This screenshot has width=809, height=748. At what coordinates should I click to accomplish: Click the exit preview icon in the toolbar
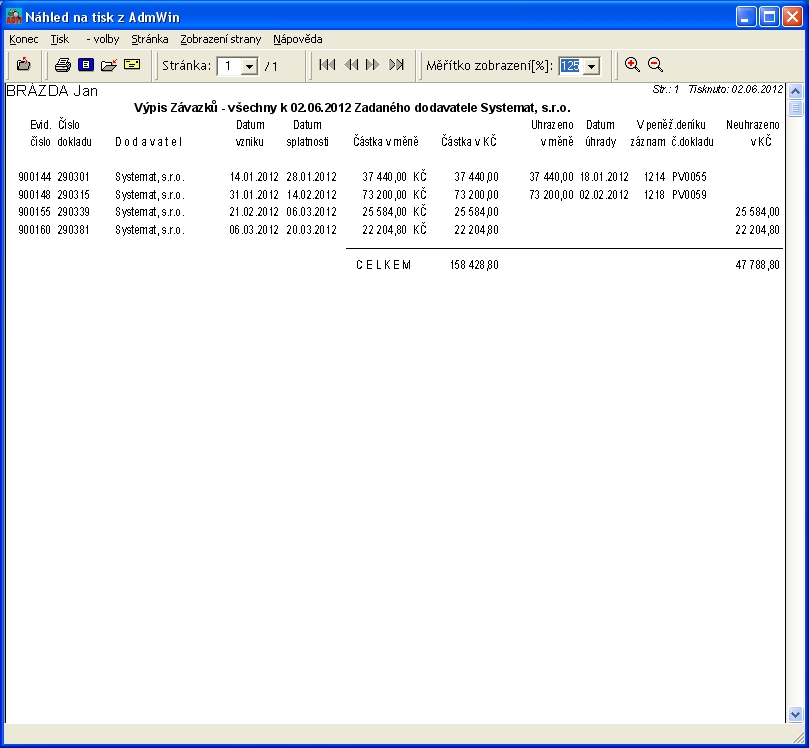point(24,65)
